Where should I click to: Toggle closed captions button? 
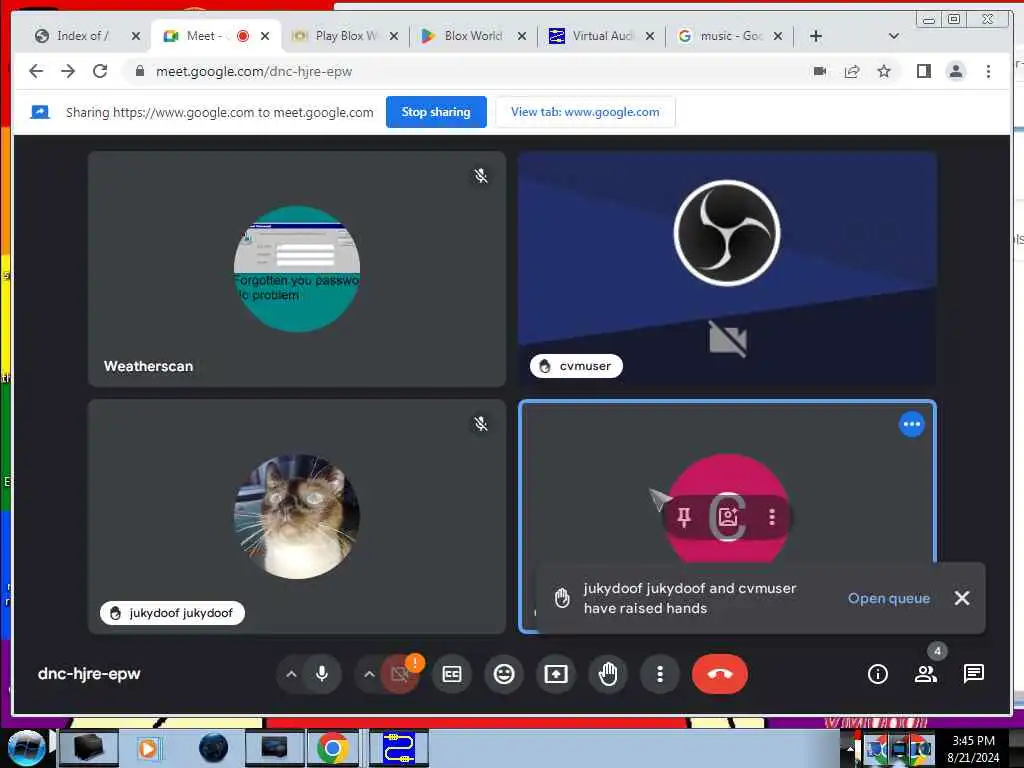[452, 674]
